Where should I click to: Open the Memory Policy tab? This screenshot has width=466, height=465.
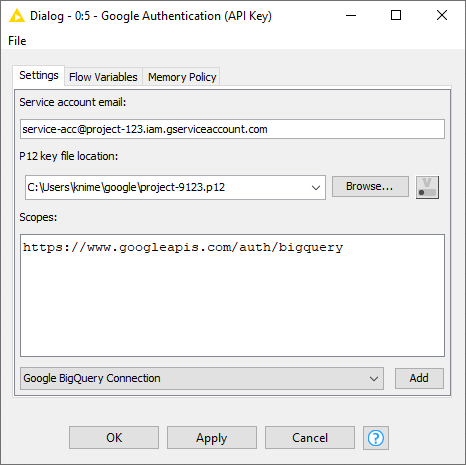click(182, 77)
